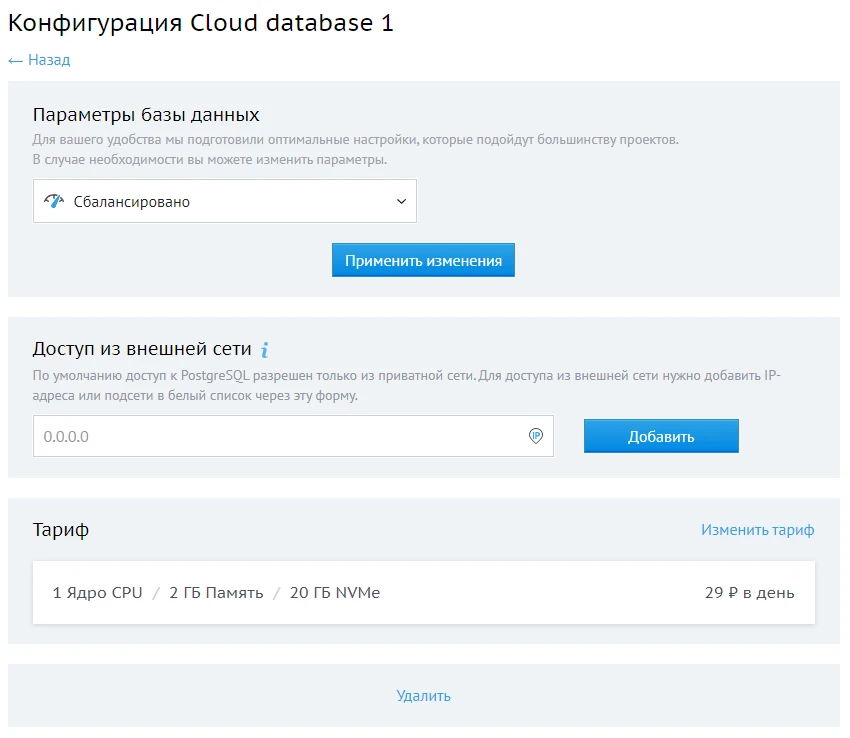Click Удалить to delete the database

tap(423, 696)
